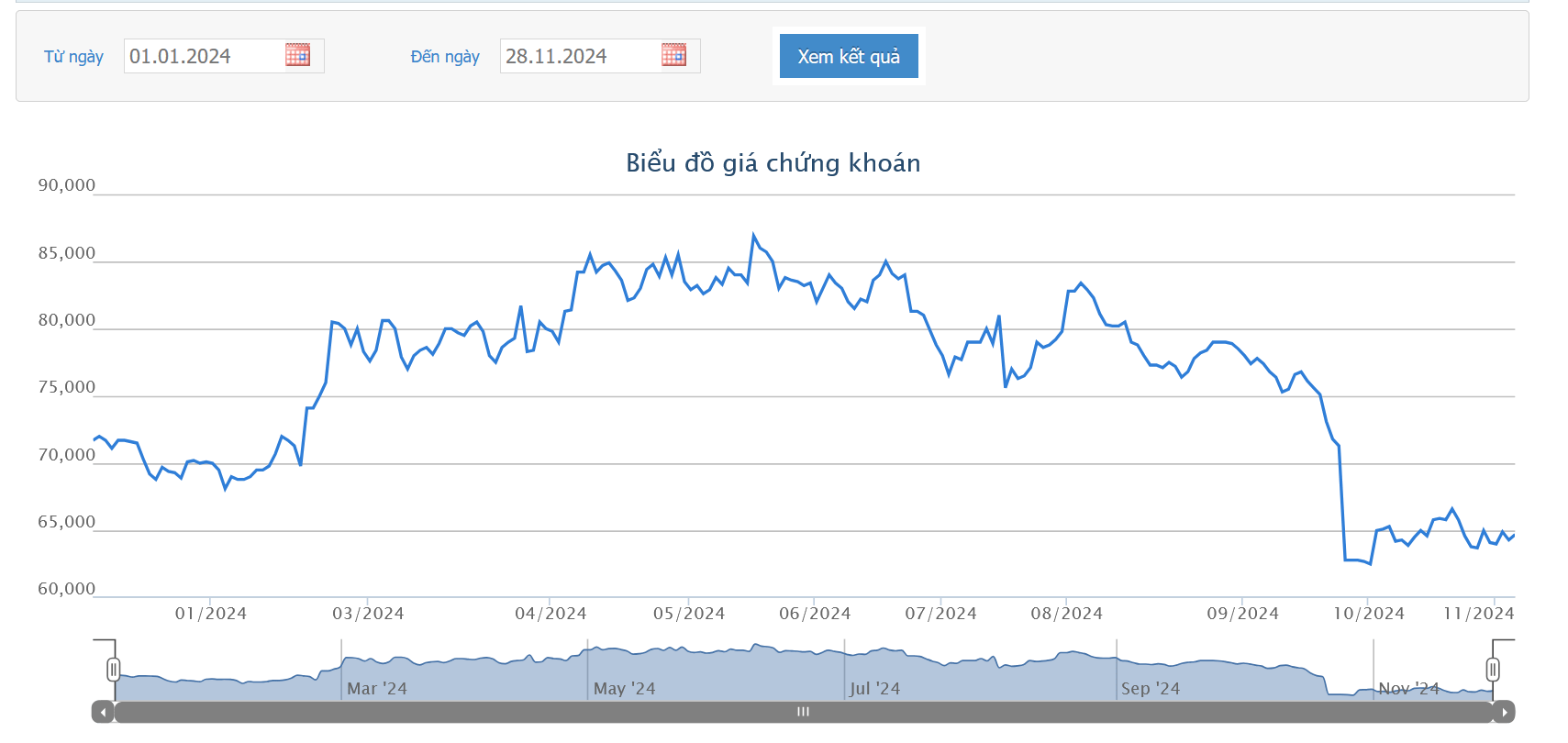Click the 'Từ ngày' label
The height and width of the screenshot is (743, 1568).
coord(73,57)
